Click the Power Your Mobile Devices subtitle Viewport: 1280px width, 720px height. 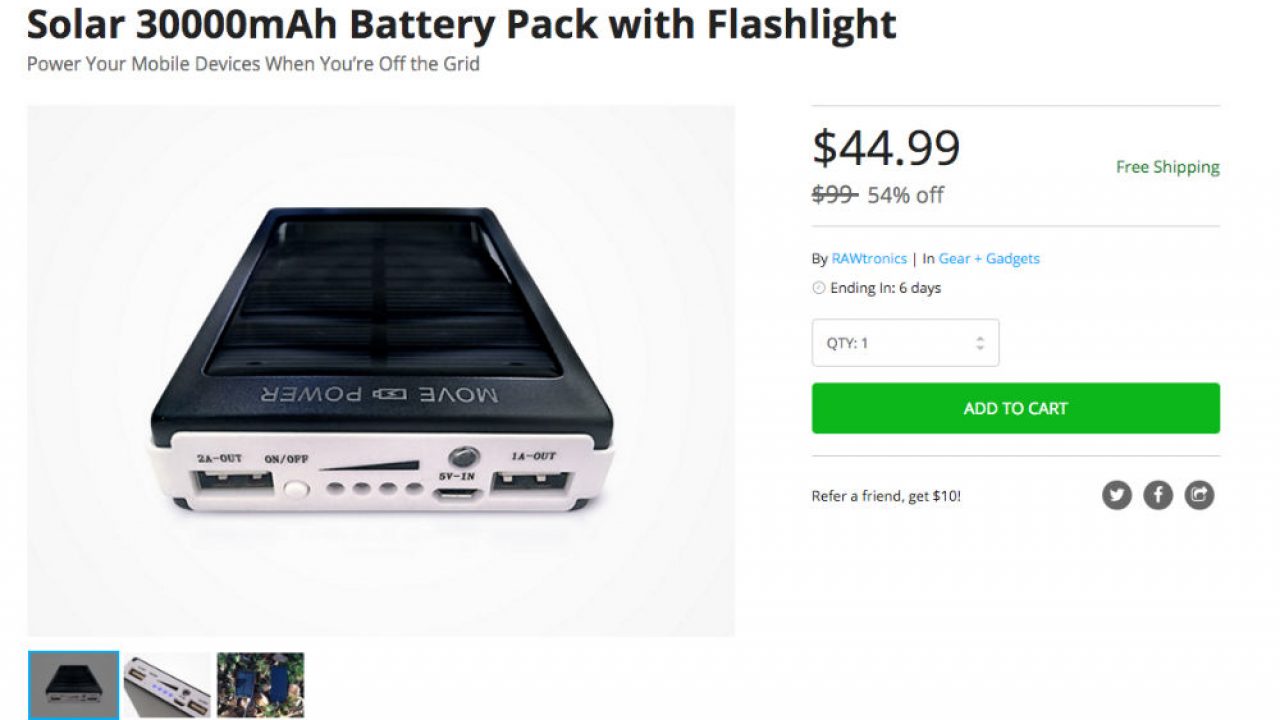253,64
